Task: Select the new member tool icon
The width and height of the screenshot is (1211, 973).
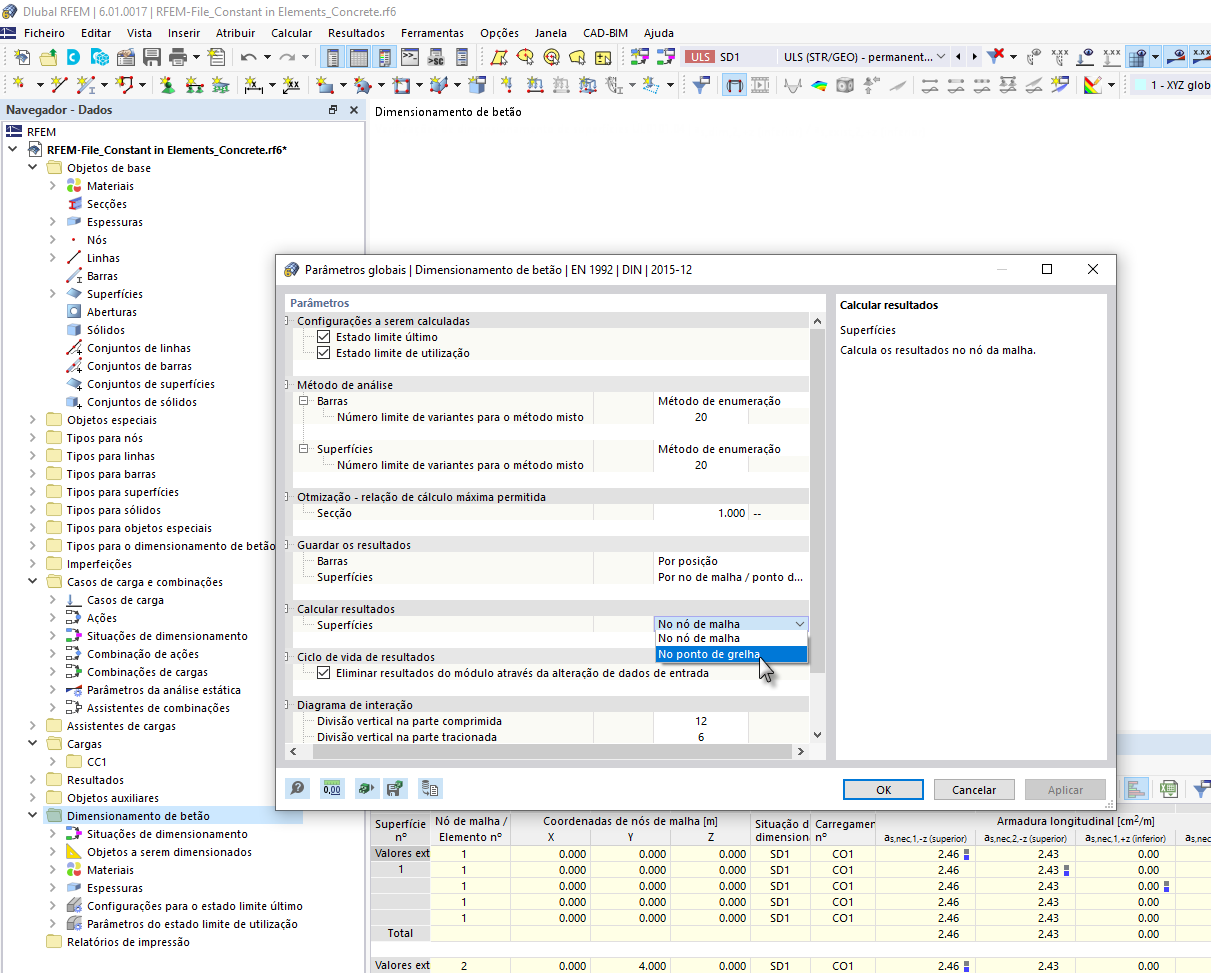Action: (85, 84)
